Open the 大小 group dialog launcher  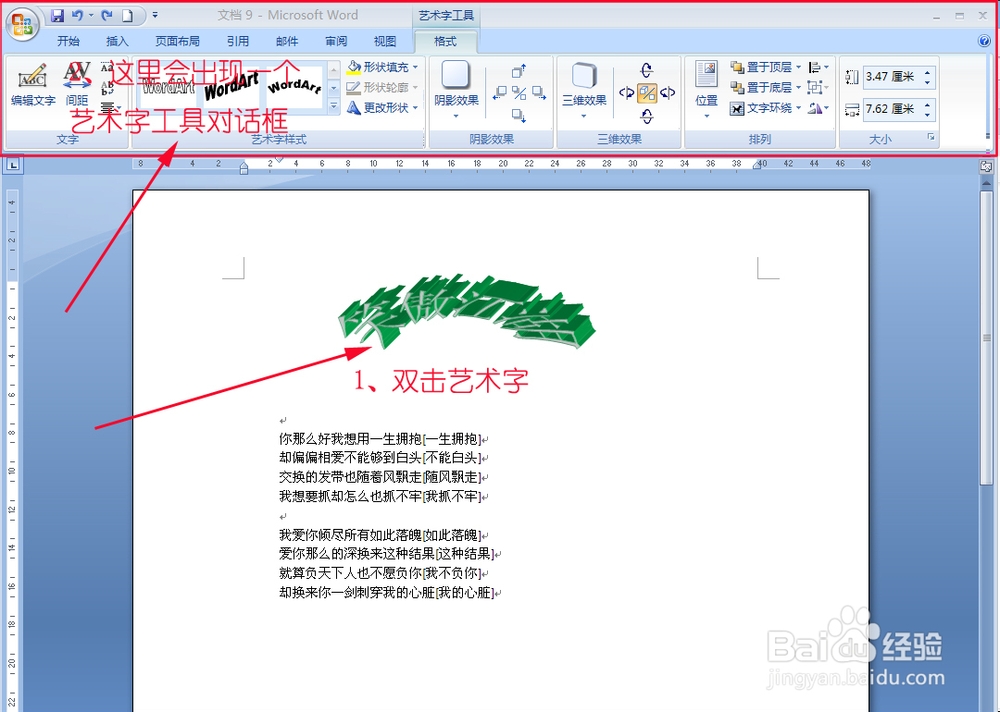click(x=932, y=137)
